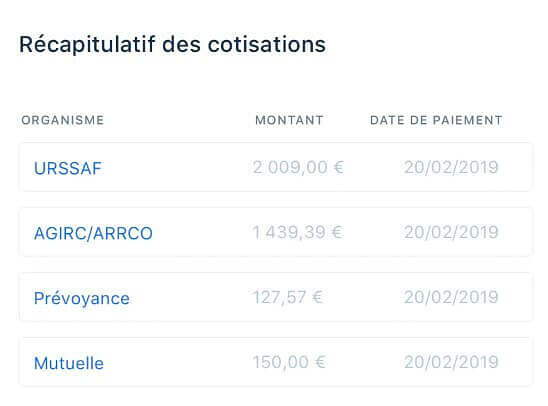Click the Prévoyance amount 127,57 €

point(287,297)
